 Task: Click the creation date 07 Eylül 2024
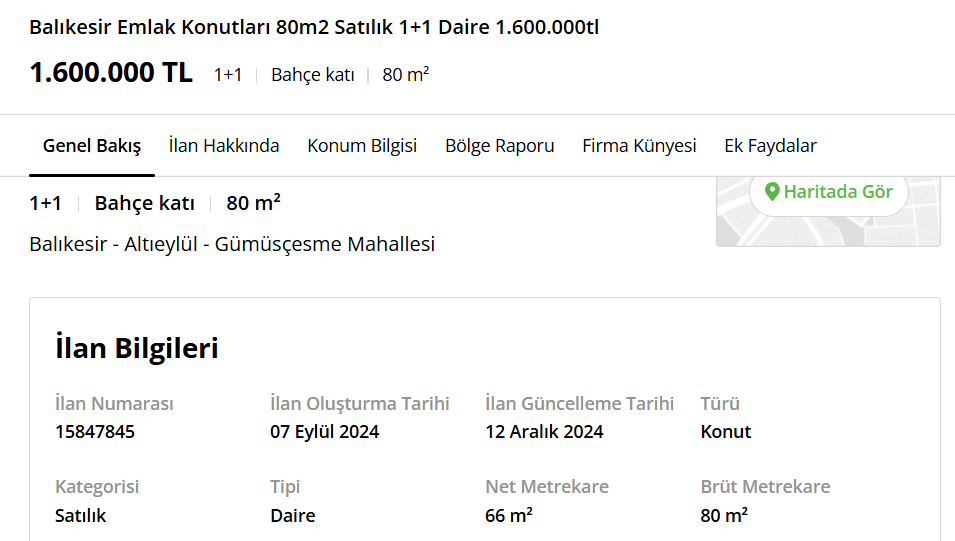(x=325, y=432)
